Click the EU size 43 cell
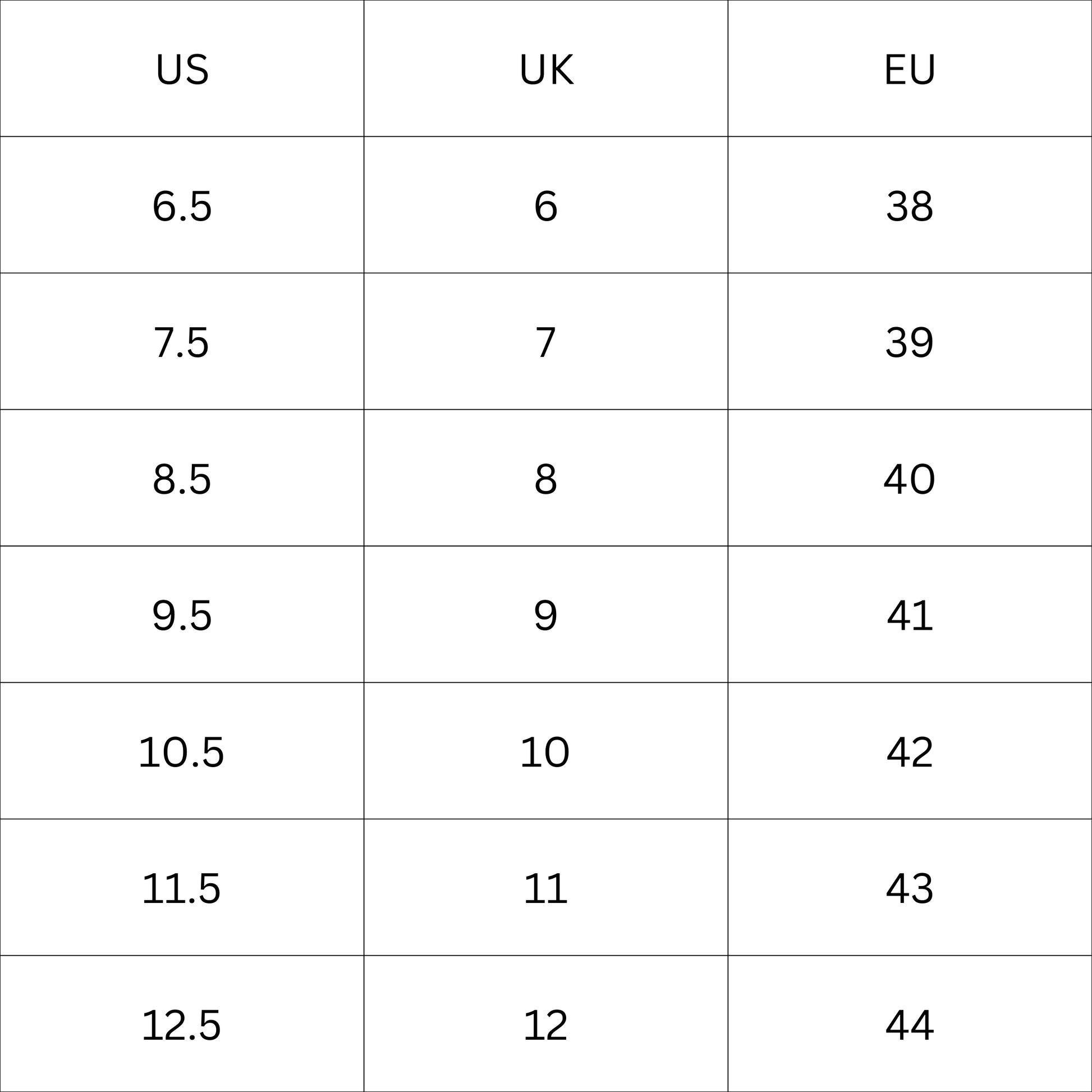Screen dimensions: 1092x1092 pyautogui.click(x=910, y=888)
